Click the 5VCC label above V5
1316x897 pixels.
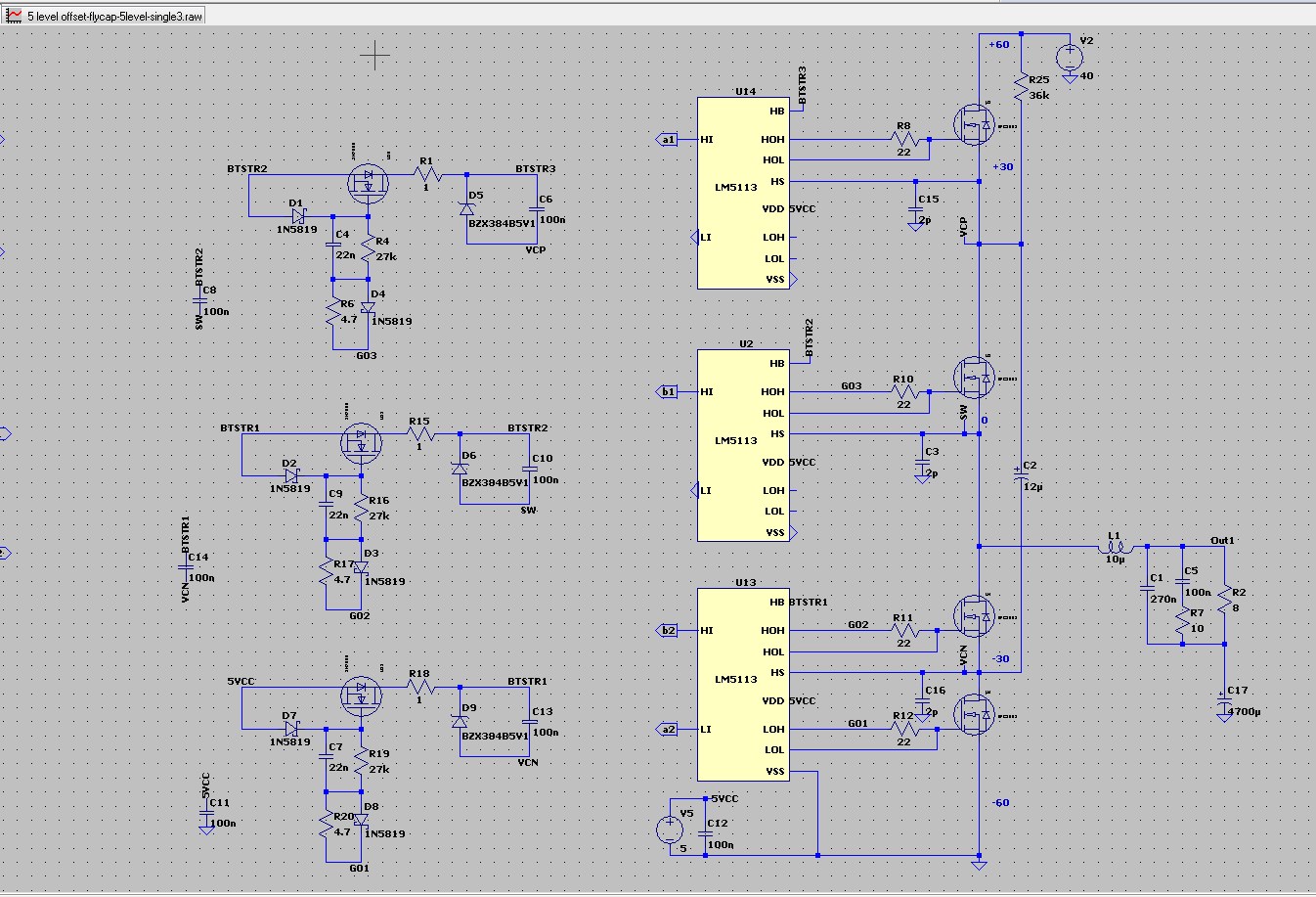coord(724,799)
